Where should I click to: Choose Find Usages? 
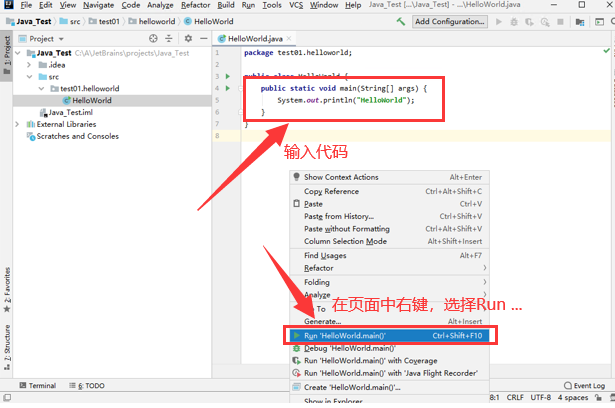click(x=389, y=255)
